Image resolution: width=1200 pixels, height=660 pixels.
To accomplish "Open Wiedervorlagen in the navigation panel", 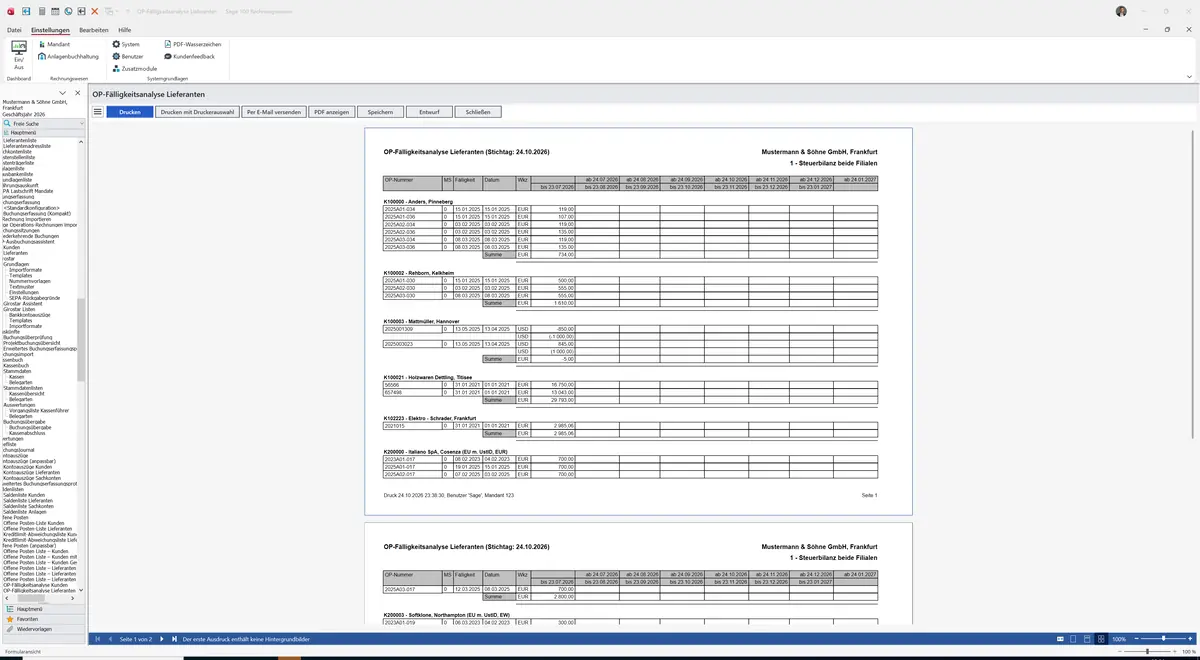I will pos(42,629).
